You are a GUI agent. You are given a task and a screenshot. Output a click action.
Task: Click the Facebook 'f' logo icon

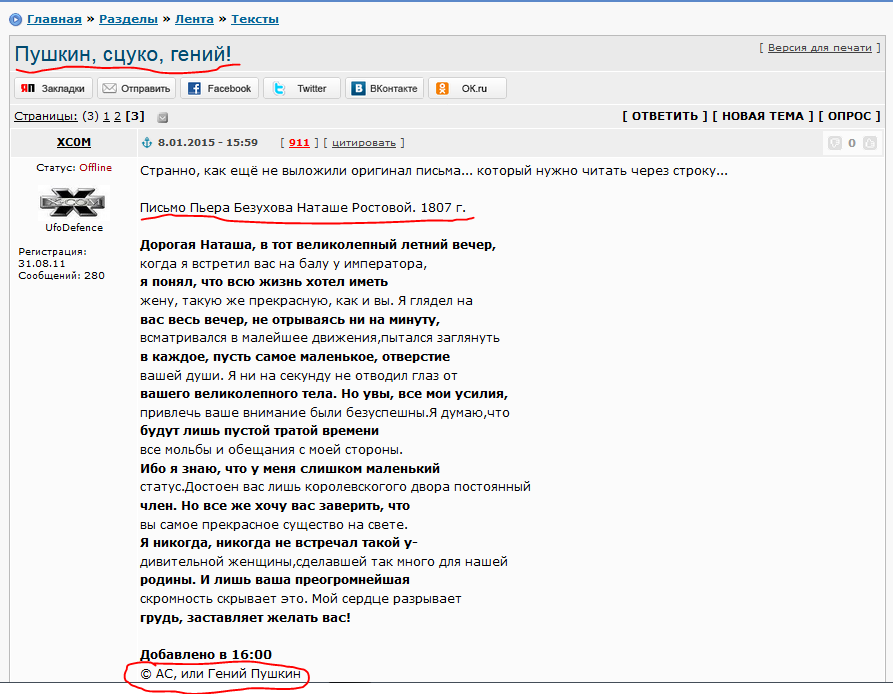coord(194,88)
